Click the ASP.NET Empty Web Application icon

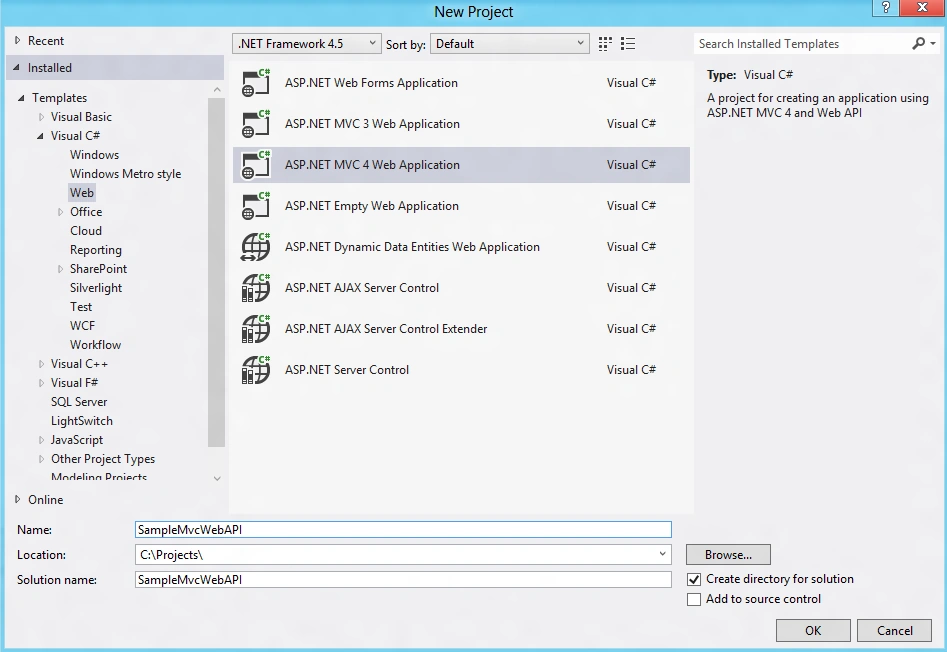click(x=255, y=206)
